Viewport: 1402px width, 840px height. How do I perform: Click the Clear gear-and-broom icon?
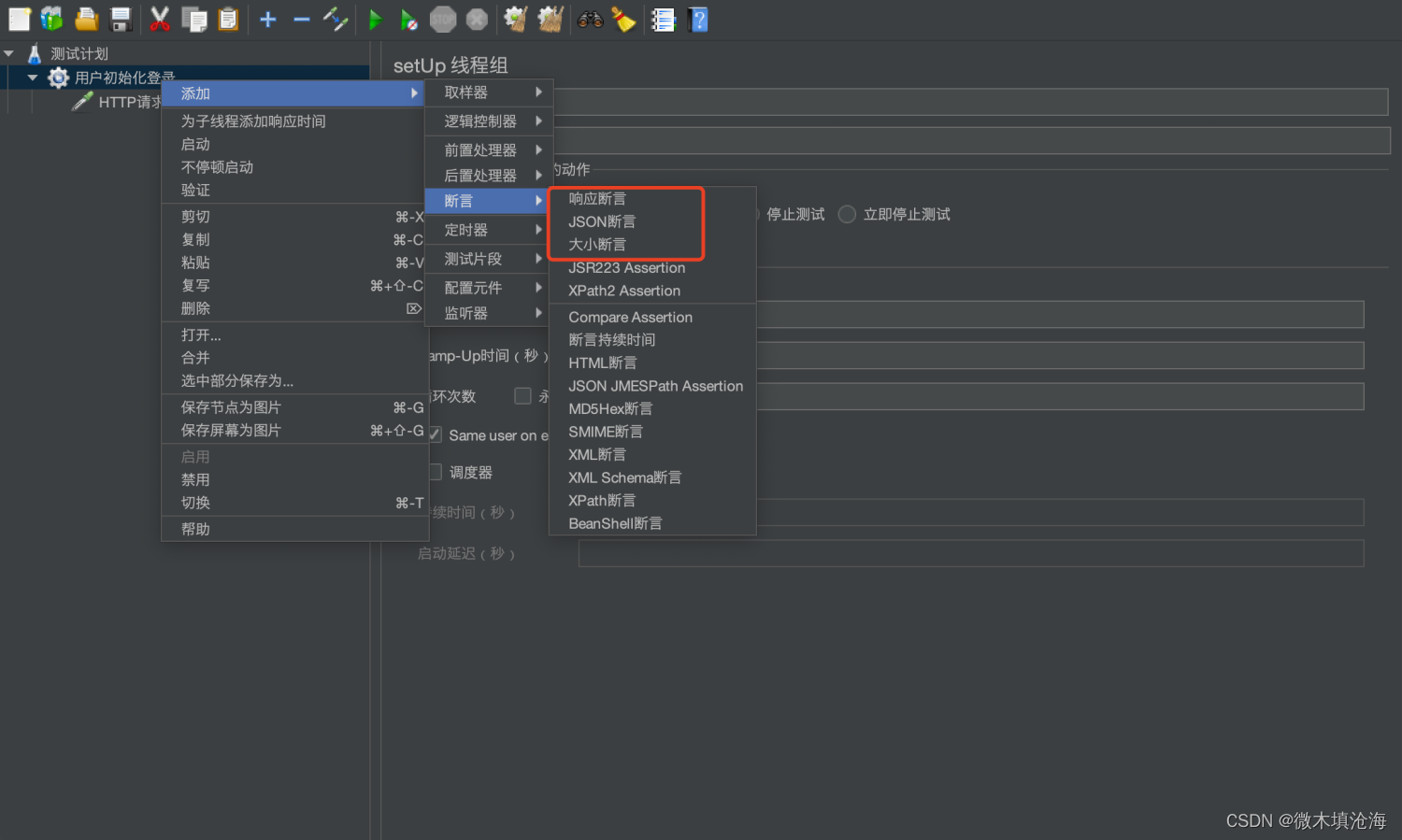click(x=516, y=19)
